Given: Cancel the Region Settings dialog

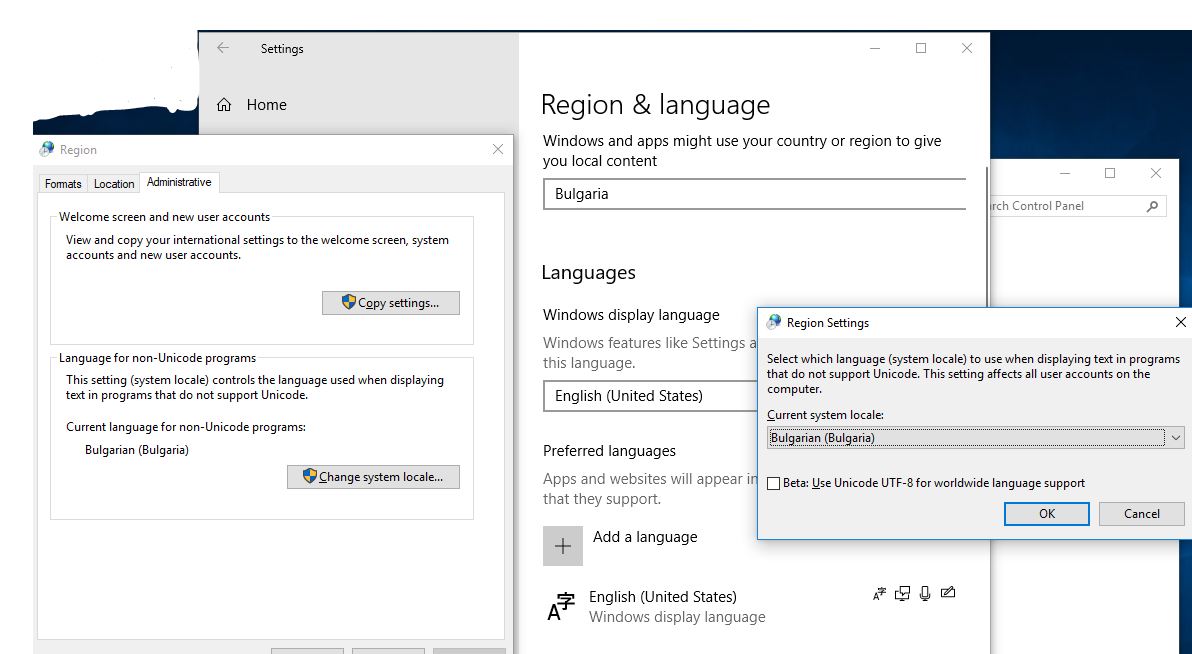Looking at the screenshot, I should (1141, 514).
